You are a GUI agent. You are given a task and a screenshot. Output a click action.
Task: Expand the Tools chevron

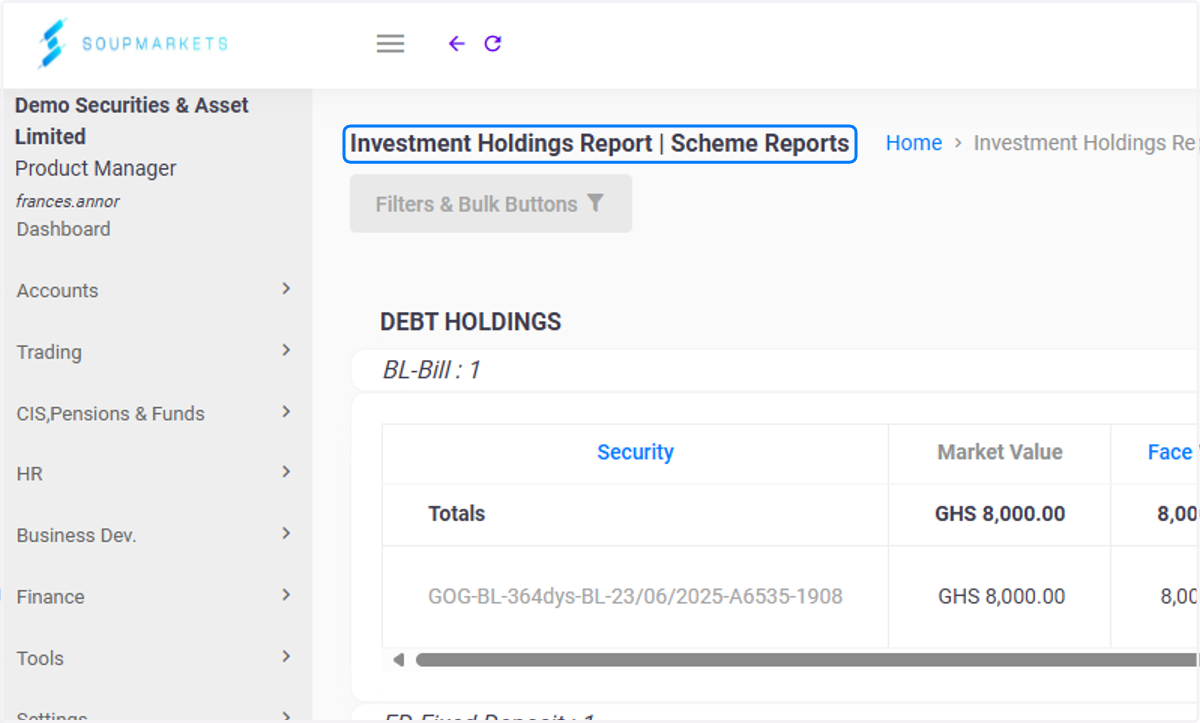pyautogui.click(x=286, y=657)
